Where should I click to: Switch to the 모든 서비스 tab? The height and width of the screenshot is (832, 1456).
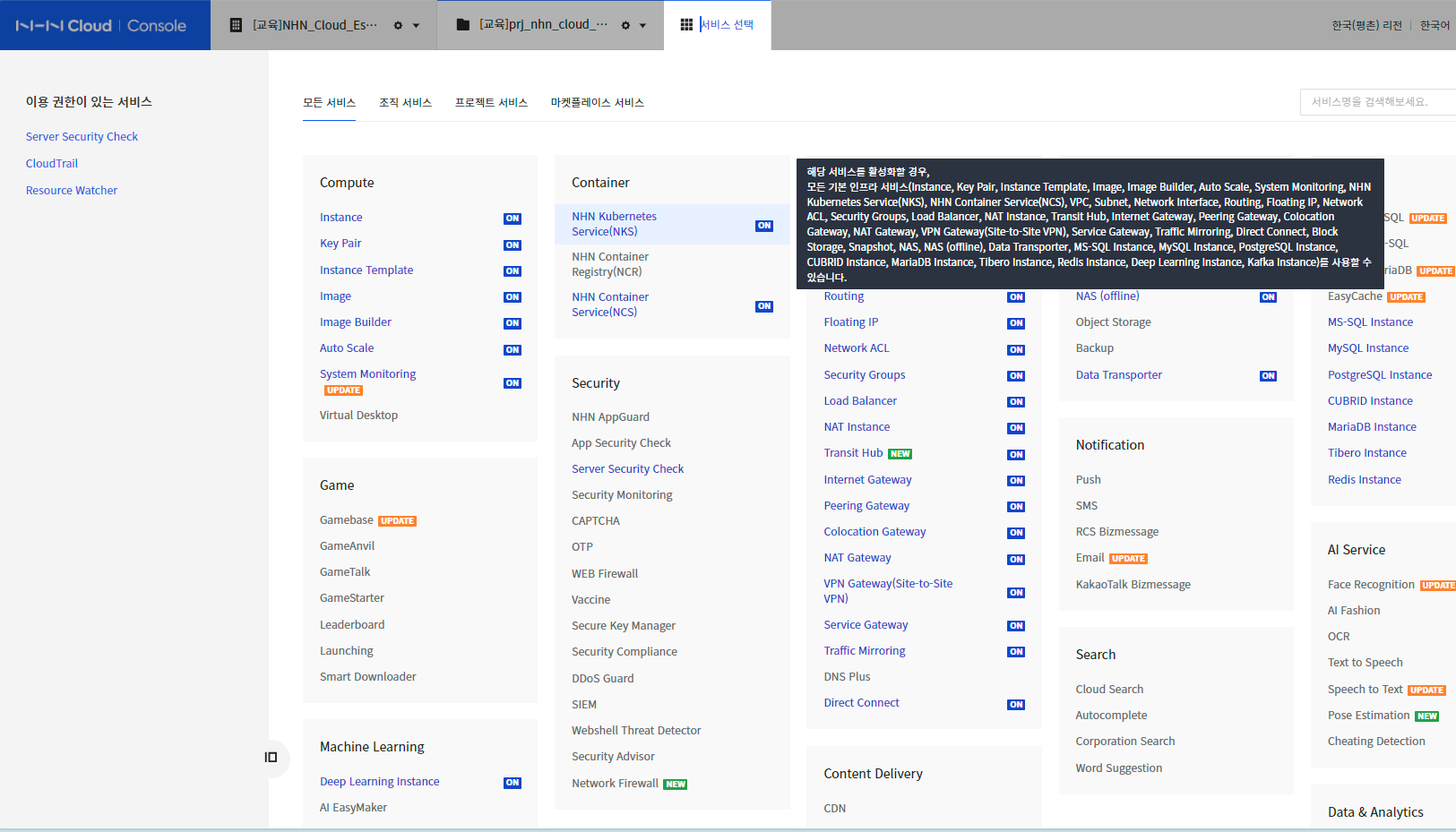pyautogui.click(x=329, y=103)
